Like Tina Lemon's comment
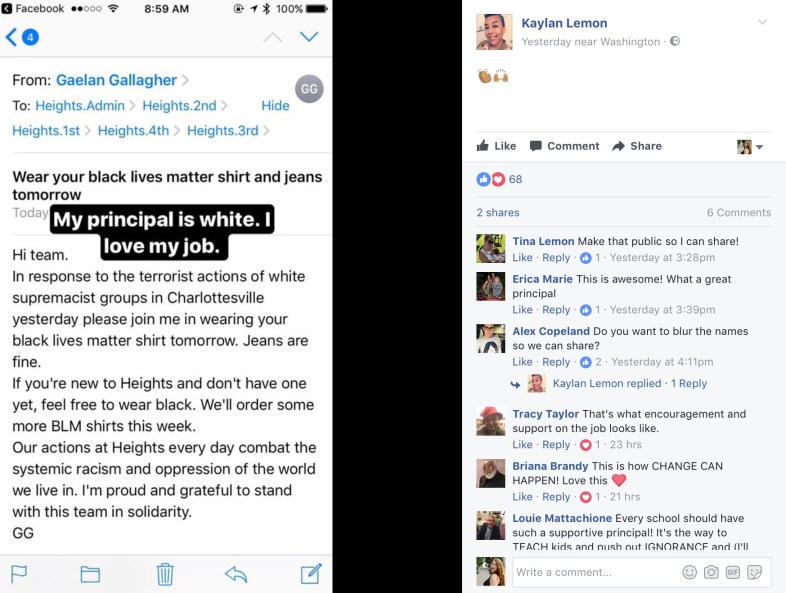 point(522,258)
